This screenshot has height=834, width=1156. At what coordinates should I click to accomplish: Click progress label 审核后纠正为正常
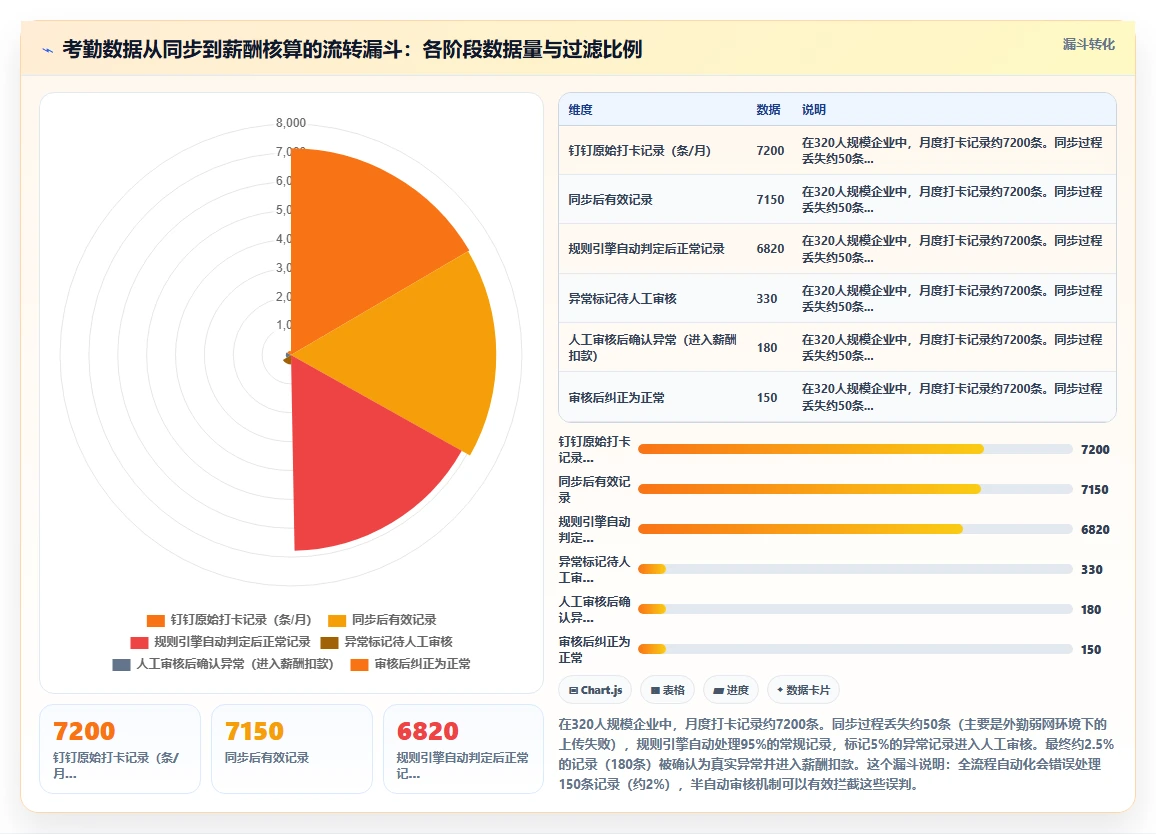point(594,650)
